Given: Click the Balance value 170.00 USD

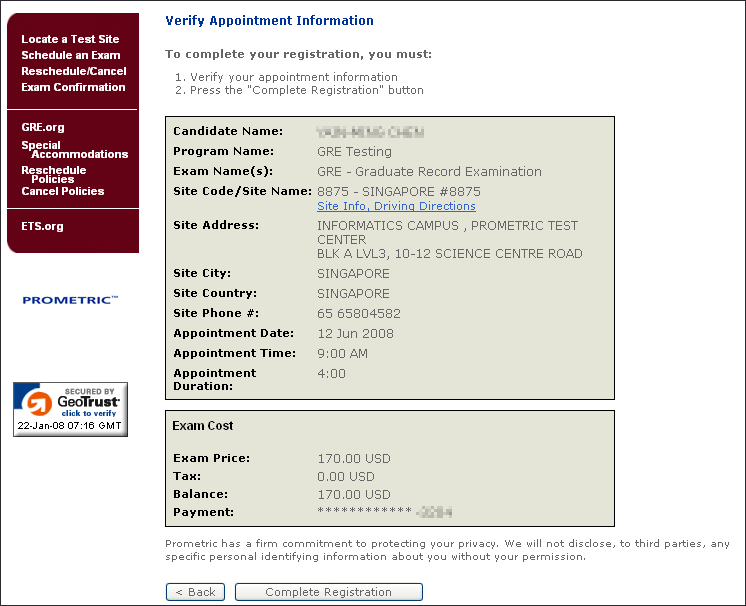Looking at the screenshot, I should (354, 495).
